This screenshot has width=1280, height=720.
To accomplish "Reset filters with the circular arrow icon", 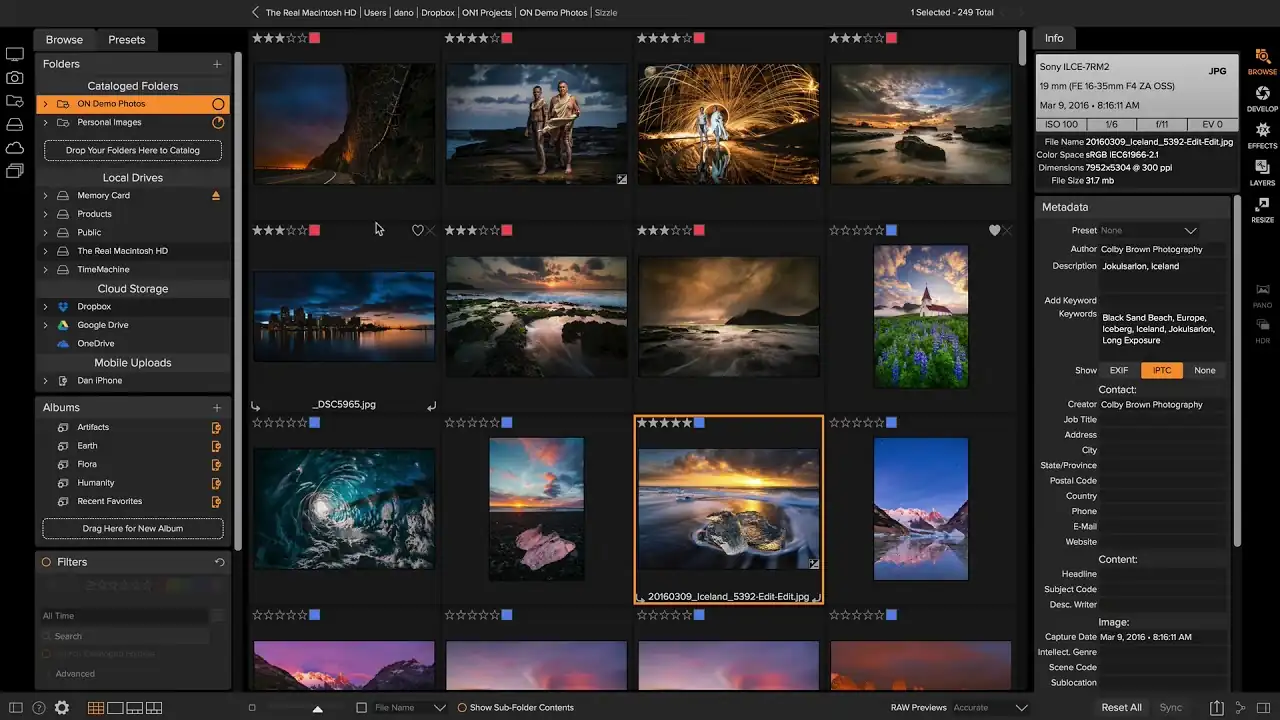I will coord(219,562).
